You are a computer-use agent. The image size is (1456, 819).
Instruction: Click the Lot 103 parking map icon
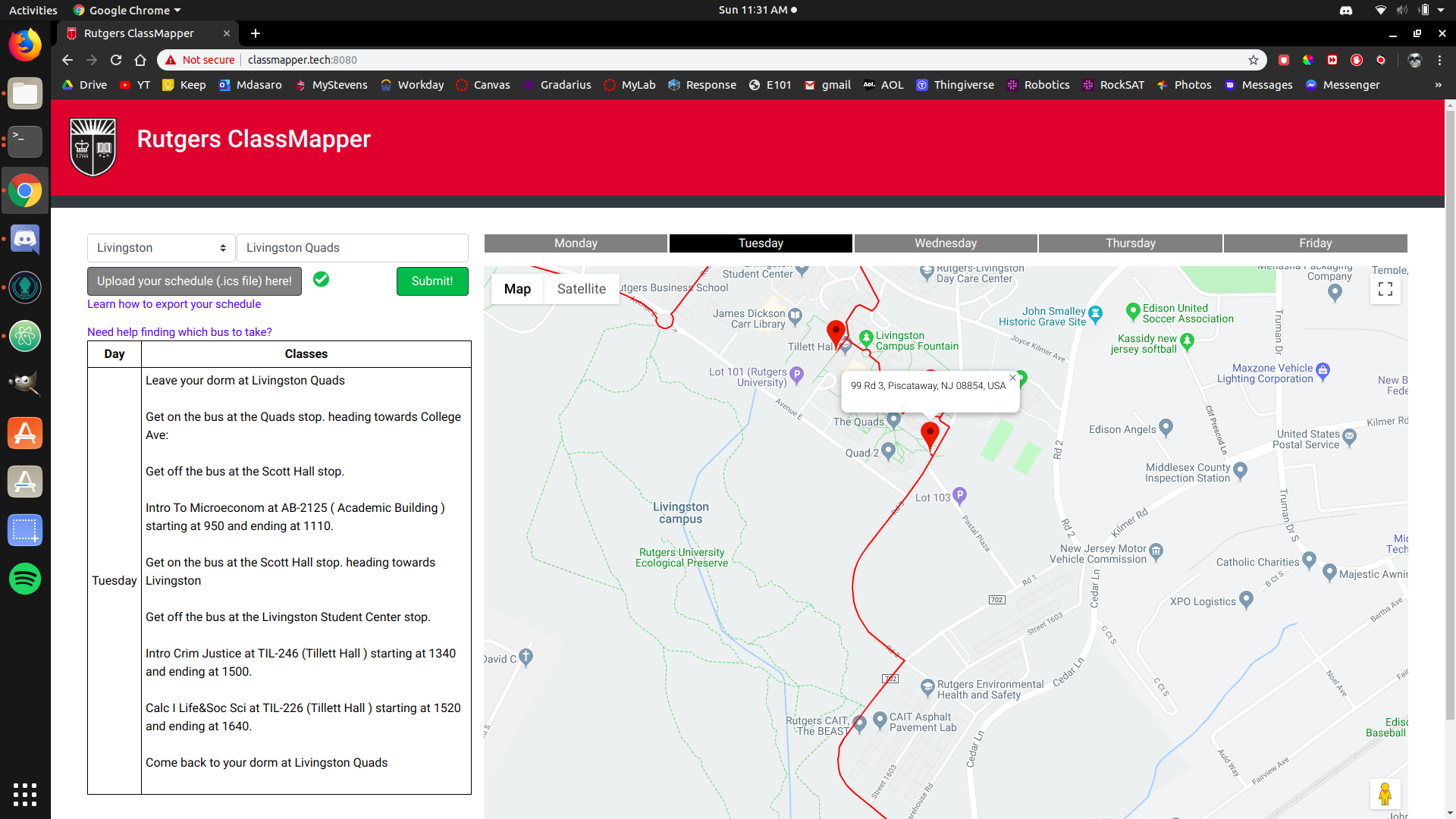[959, 494]
